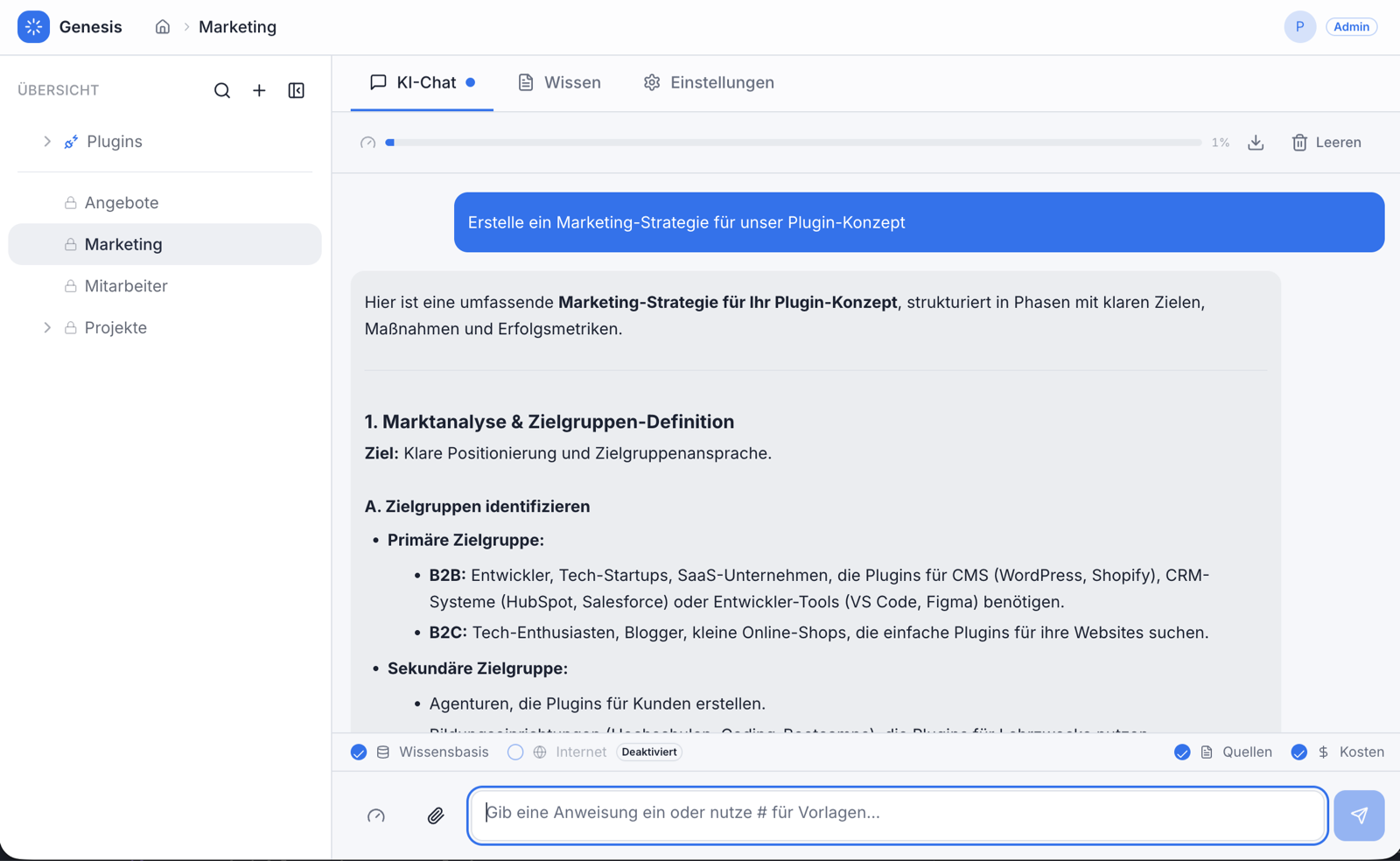Click the 'Primäre Zielgruppe:' bullet
This screenshot has width=1400, height=861.
click(x=465, y=541)
